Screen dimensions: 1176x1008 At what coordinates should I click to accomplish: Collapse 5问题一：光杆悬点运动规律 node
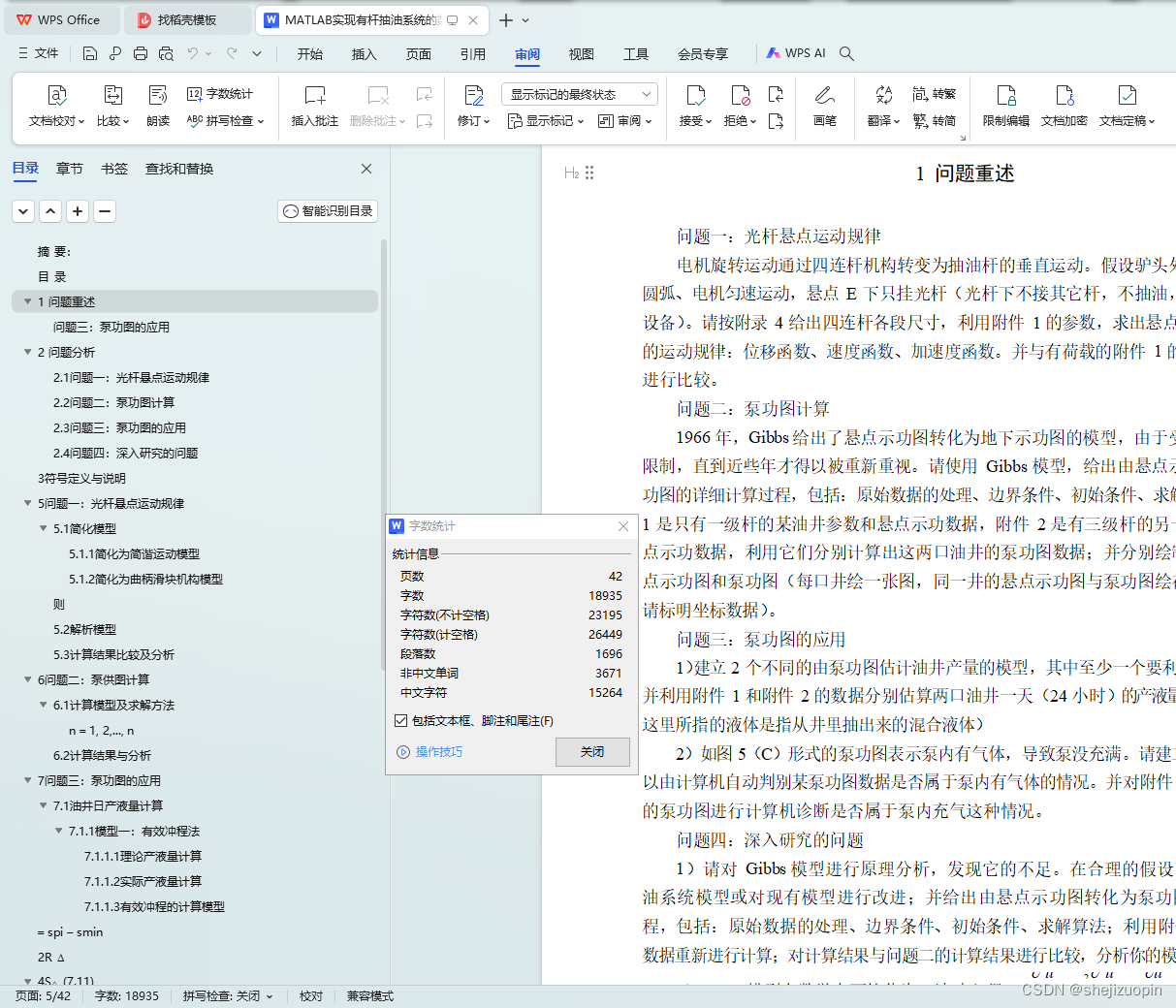[x=27, y=503]
